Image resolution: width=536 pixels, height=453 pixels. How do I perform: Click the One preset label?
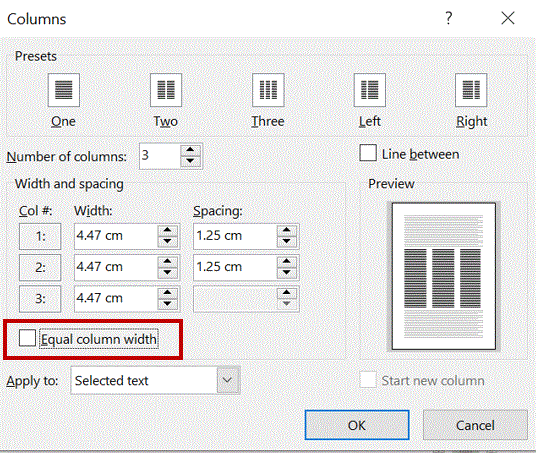click(63, 121)
